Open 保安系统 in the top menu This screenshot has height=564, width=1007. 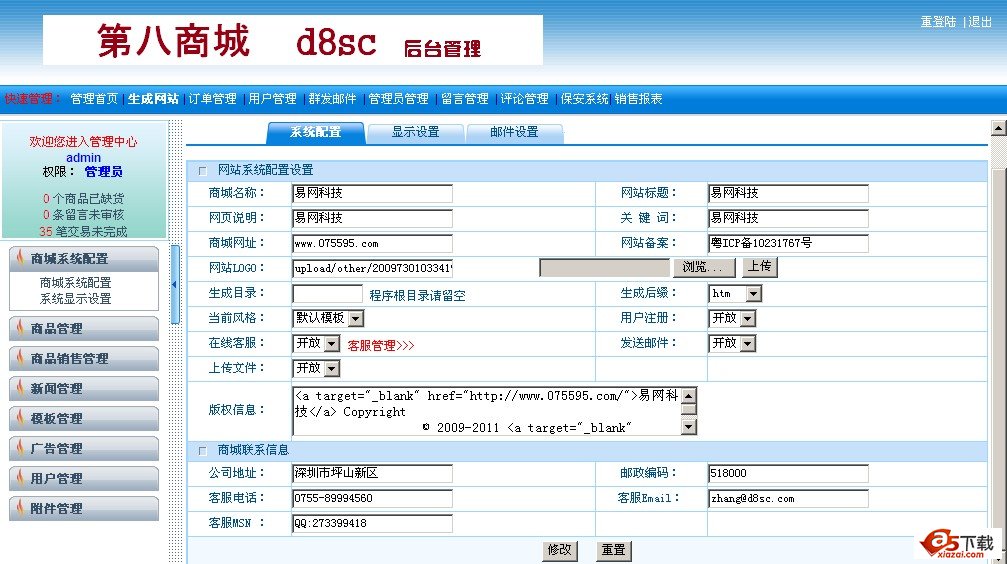pos(584,99)
